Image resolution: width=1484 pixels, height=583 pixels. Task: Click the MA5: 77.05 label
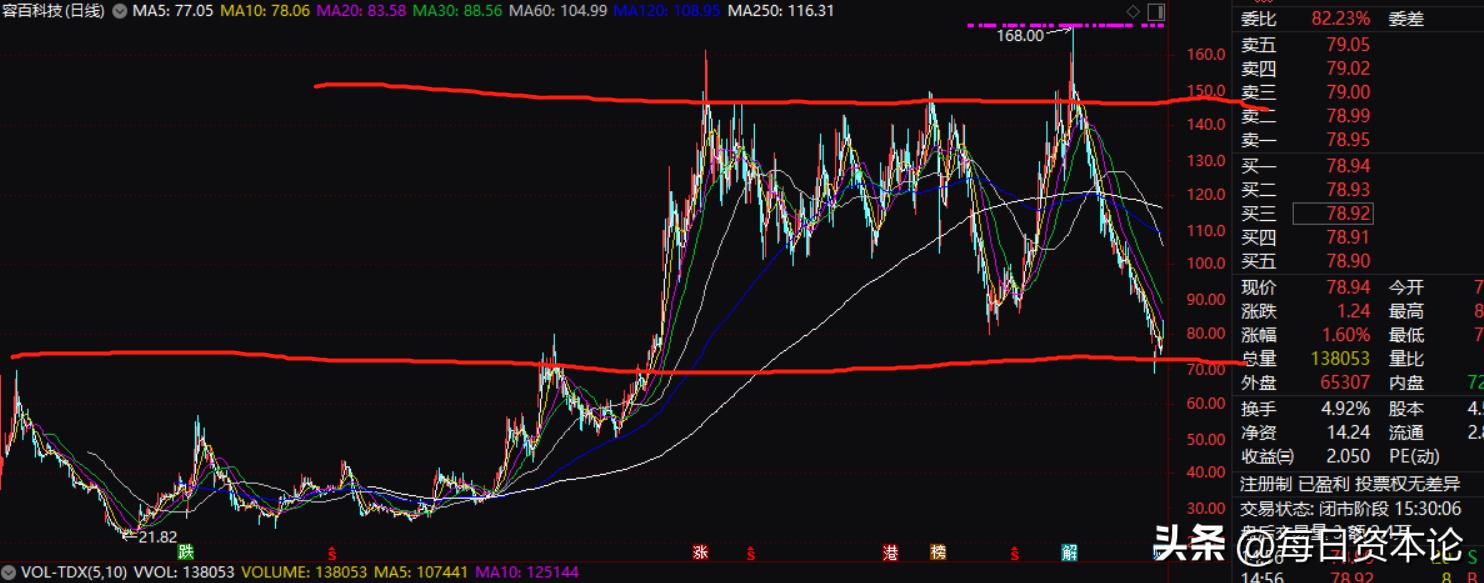(171, 11)
